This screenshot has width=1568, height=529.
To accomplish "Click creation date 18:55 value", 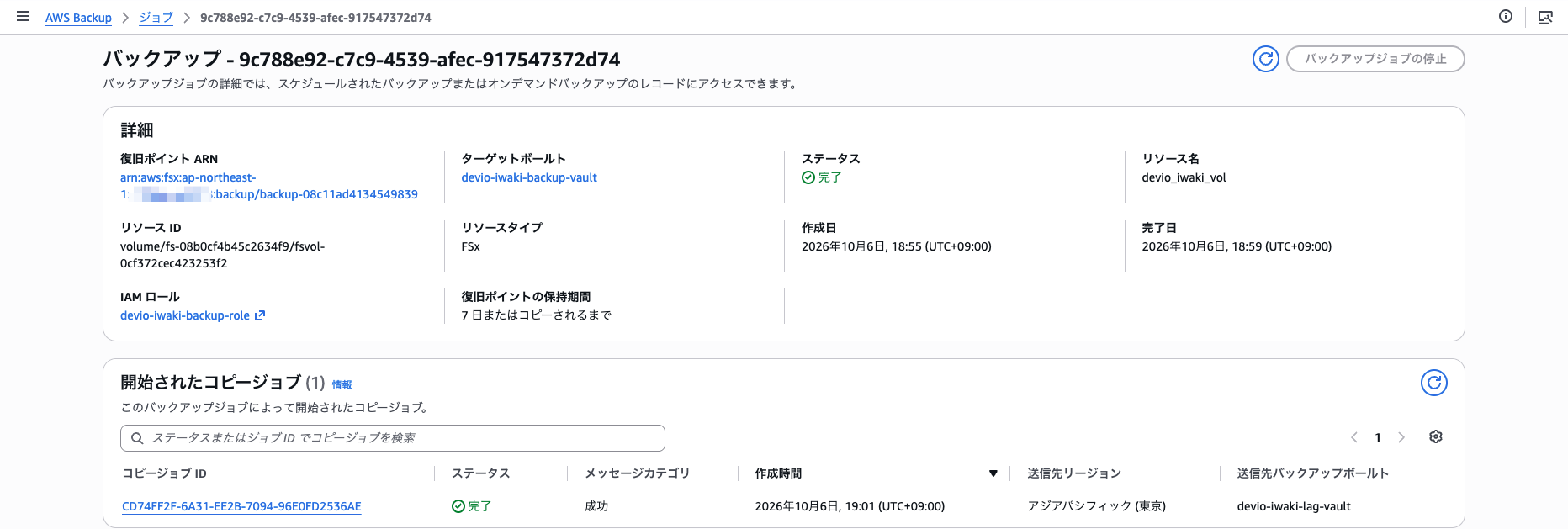I will 897,246.
